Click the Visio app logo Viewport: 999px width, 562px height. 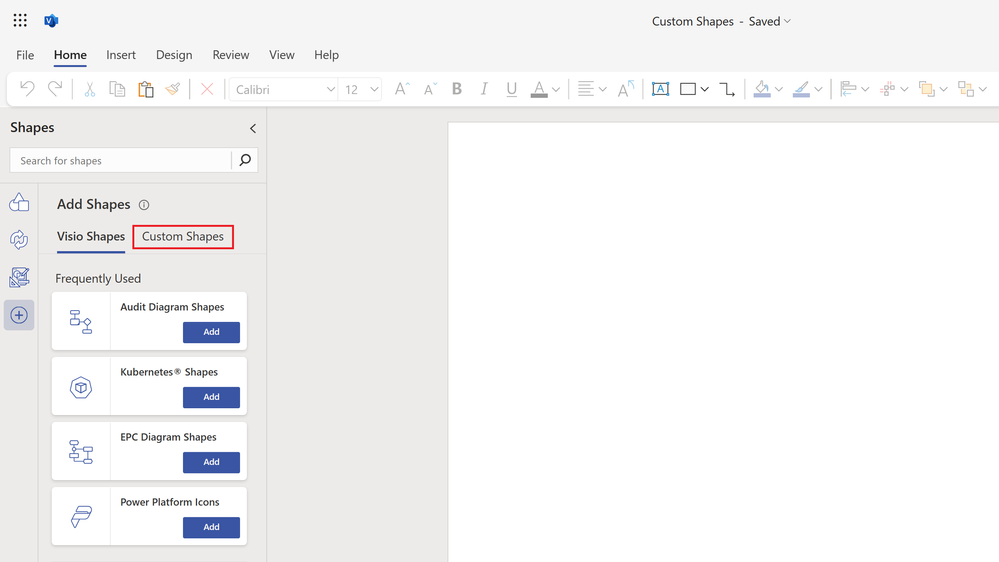point(51,20)
